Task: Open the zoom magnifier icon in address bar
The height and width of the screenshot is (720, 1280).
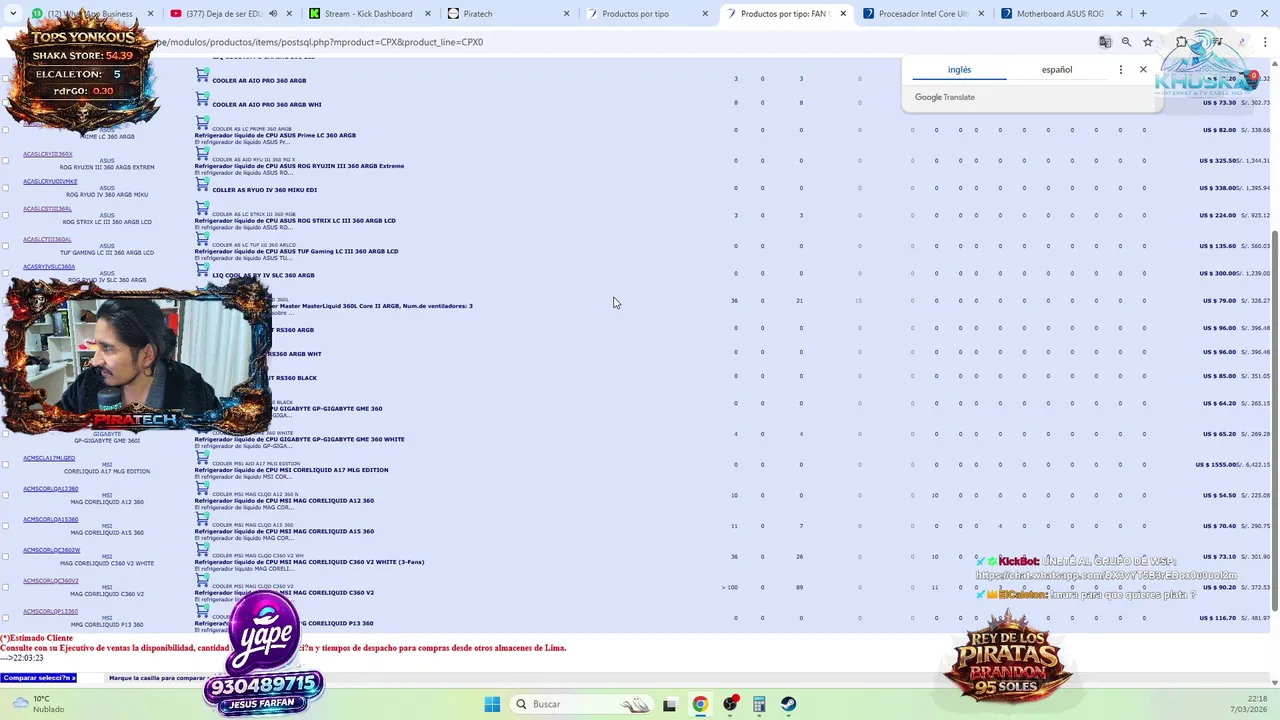Action: tap(1126, 42)
